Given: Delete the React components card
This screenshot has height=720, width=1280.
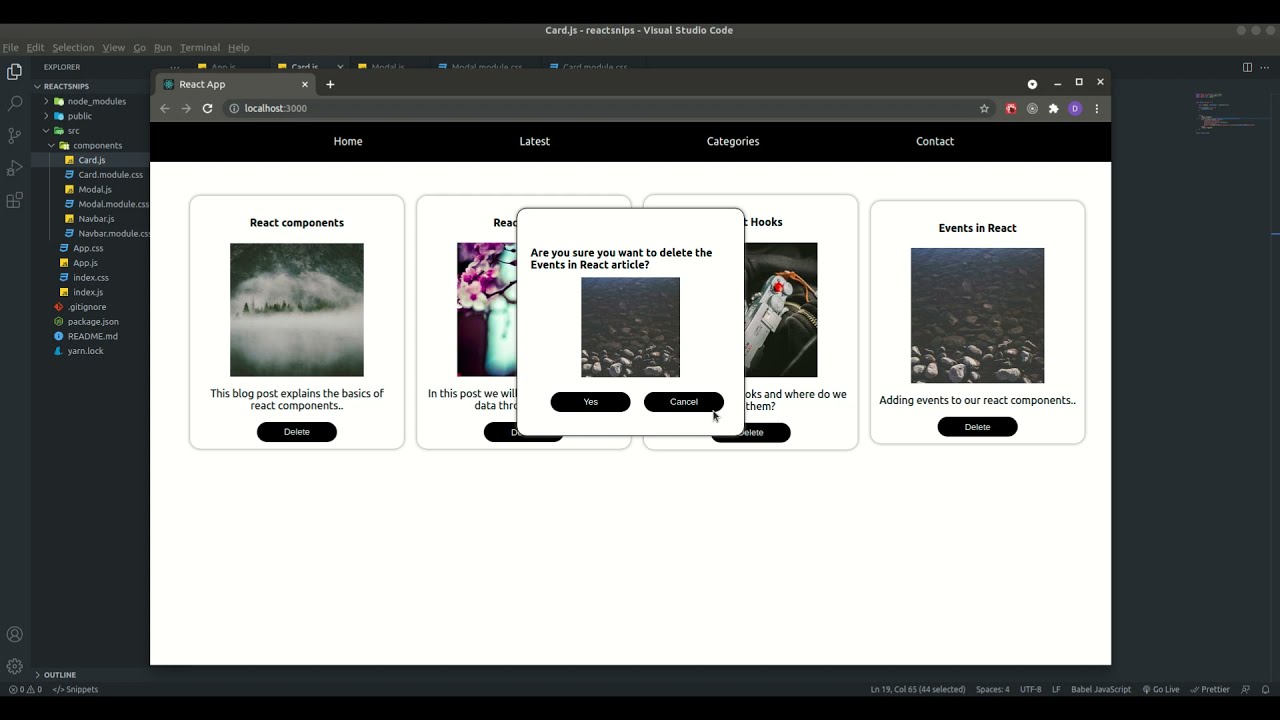Looking at the screenshot, I should 297,432.
